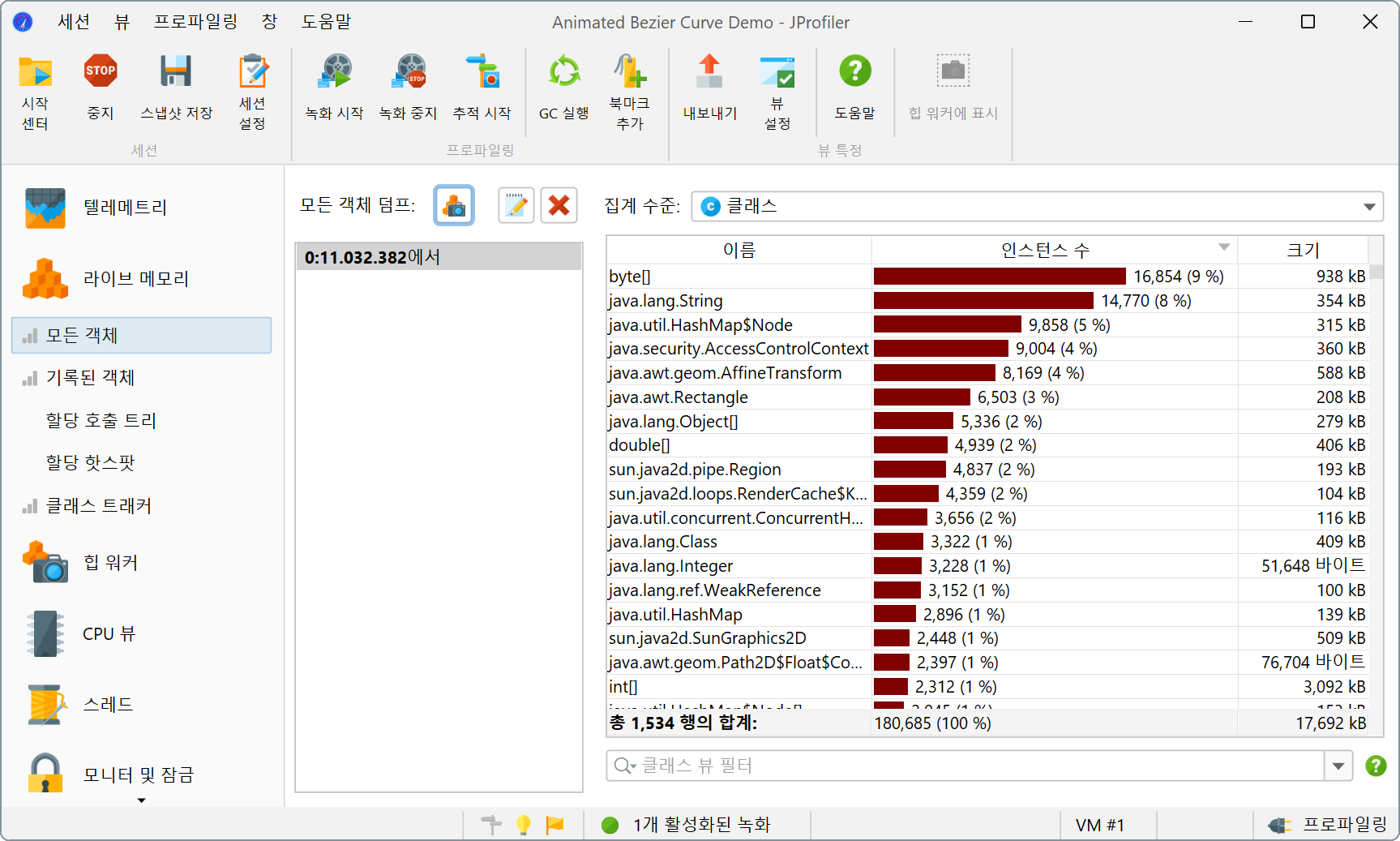Click status bar pin icon

491,825
